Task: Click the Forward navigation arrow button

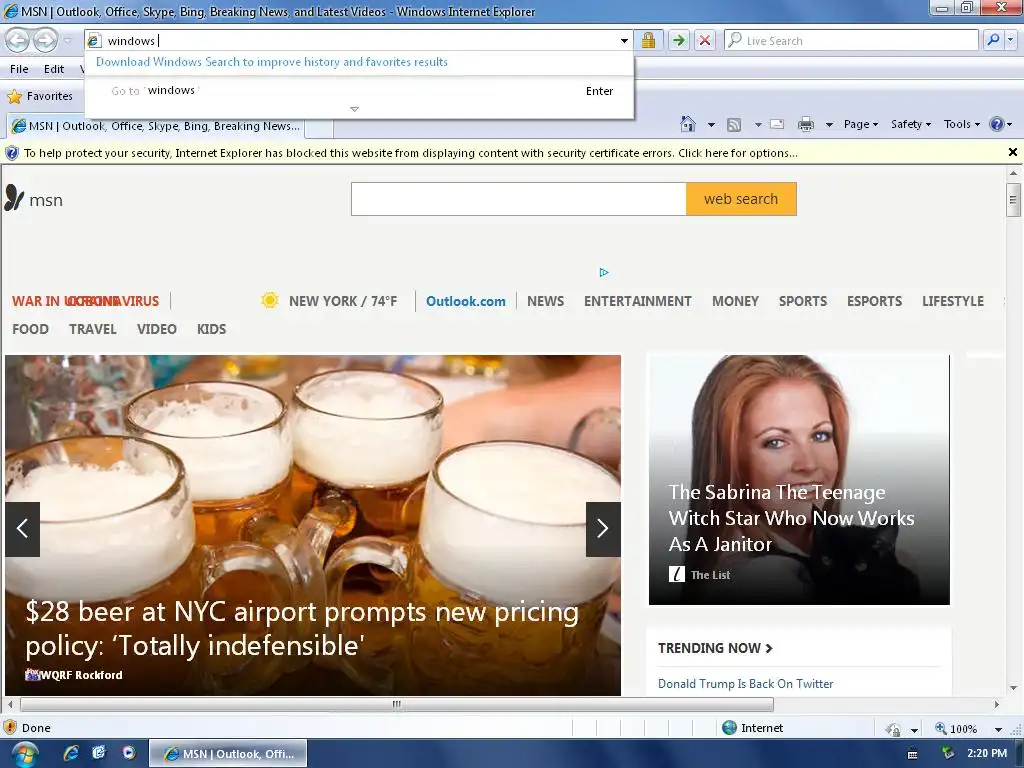Action: coord(45,40)
